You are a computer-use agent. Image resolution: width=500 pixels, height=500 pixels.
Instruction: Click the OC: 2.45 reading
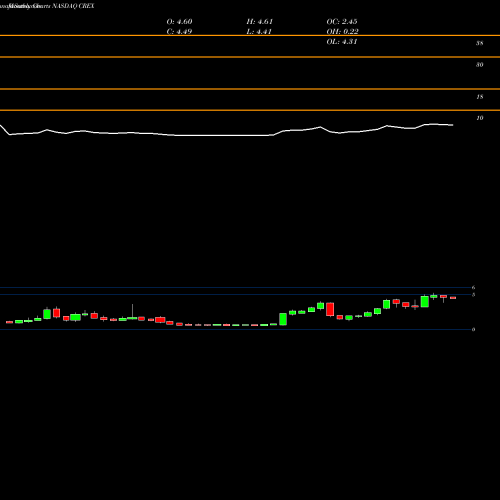[342, 22]
